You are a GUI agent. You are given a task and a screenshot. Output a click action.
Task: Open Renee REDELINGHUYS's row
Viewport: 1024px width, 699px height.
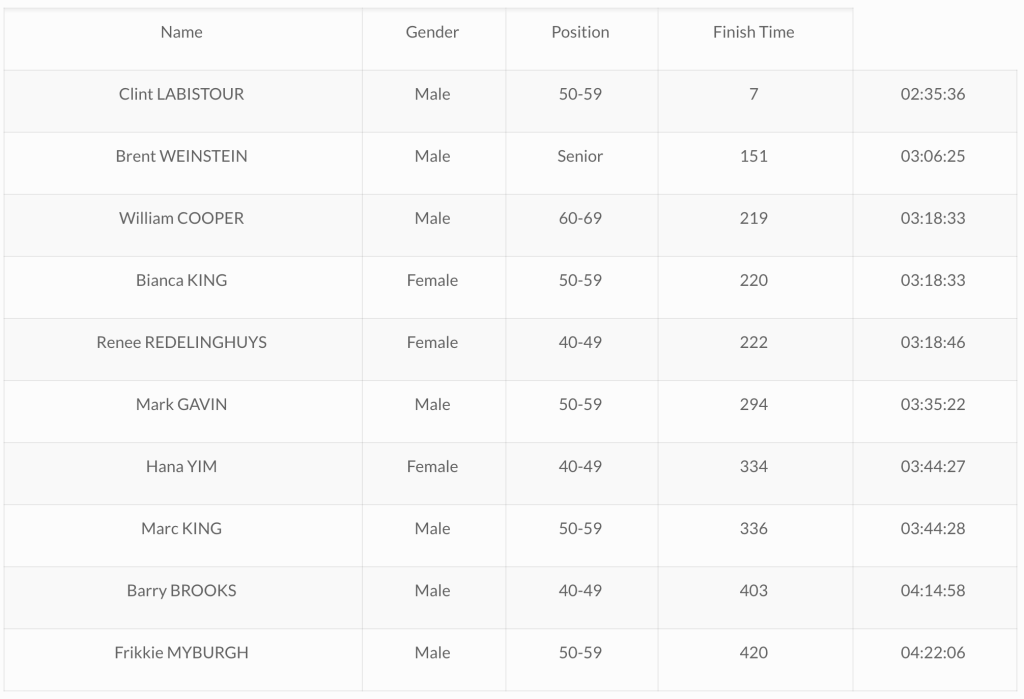pyautogui.click(x=181, y=342)
